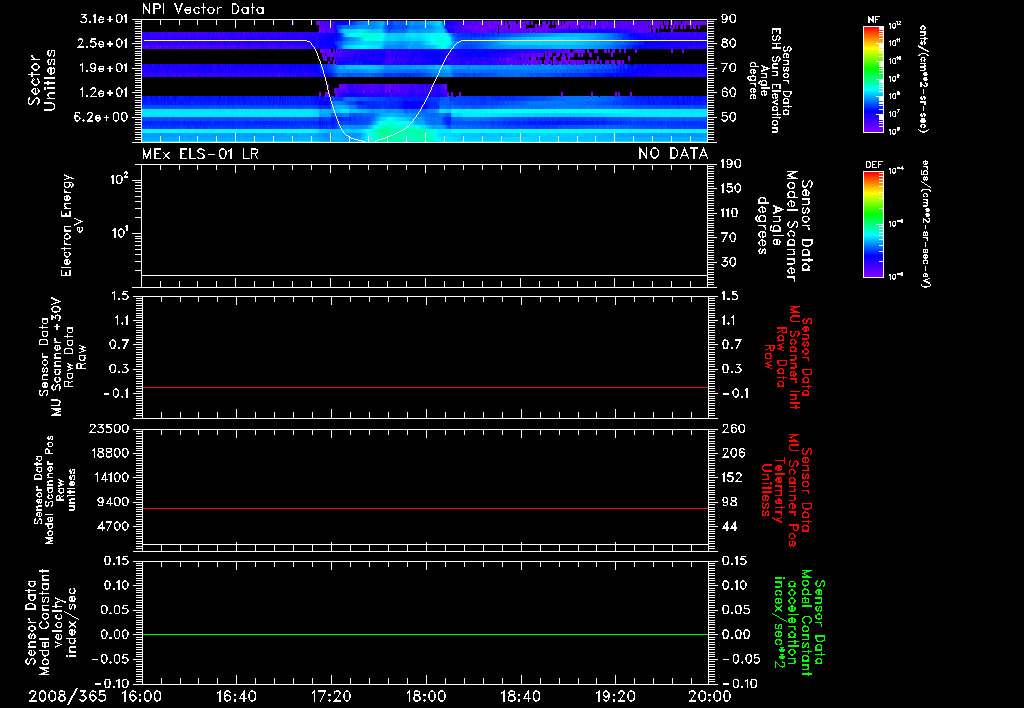The width and height of the screenshot is (1024, 708).
Task: Click the "2008/365" date label
Action: pyautogui.click(x=67, y=696)
